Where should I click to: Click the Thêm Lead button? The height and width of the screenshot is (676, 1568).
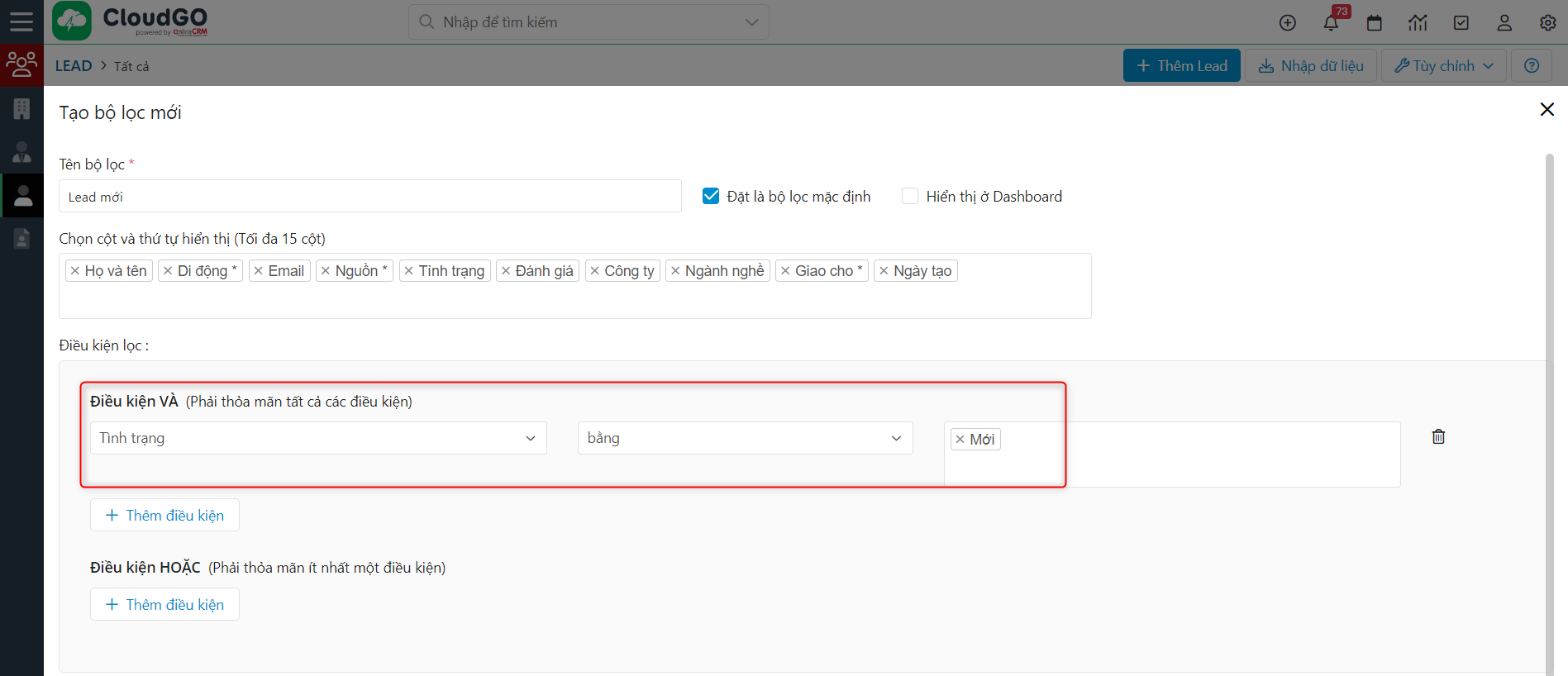pos(1181,65)
